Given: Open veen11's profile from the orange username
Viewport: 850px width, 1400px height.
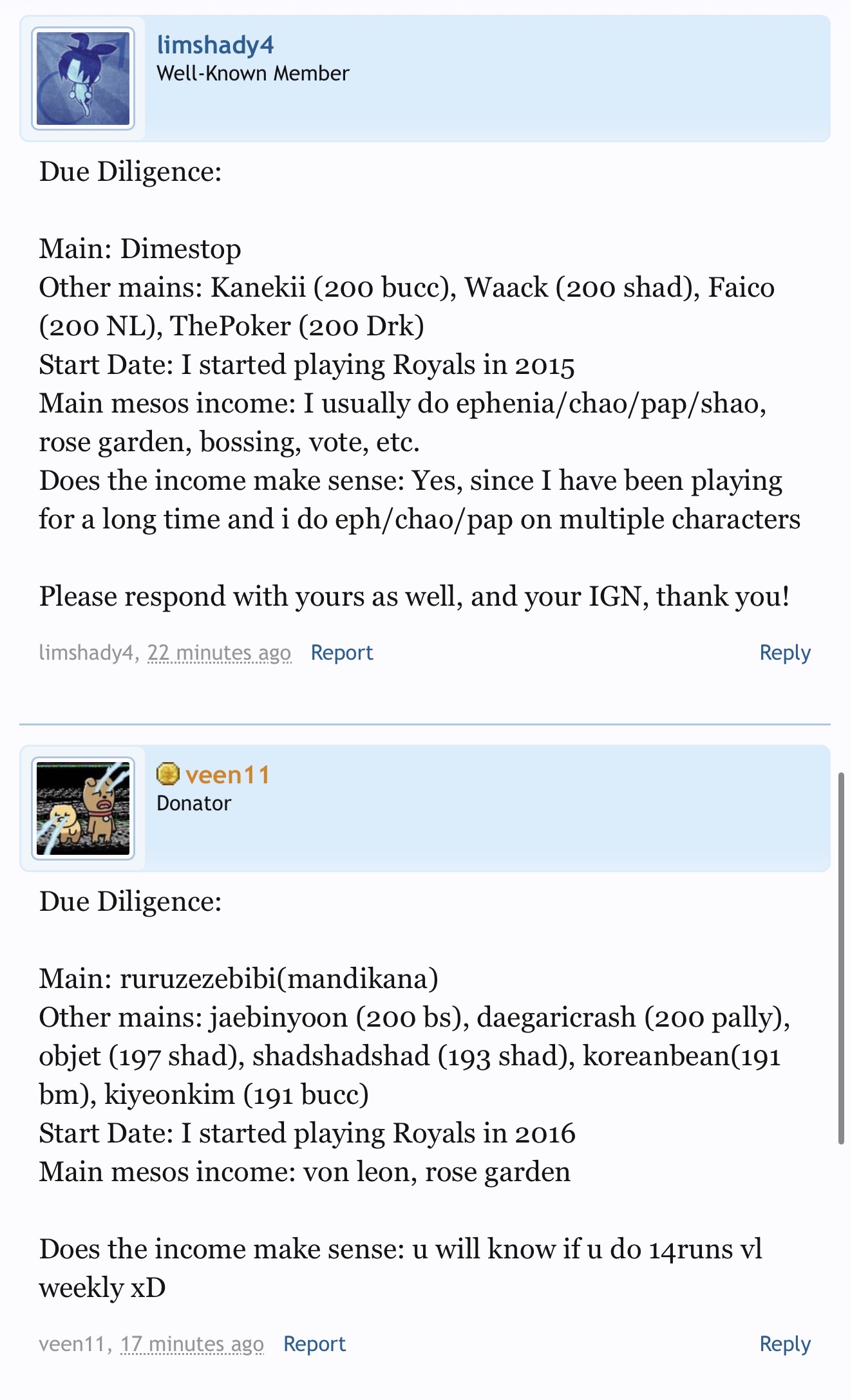Looking at the screenshot, I should click(x=227, y=775).
